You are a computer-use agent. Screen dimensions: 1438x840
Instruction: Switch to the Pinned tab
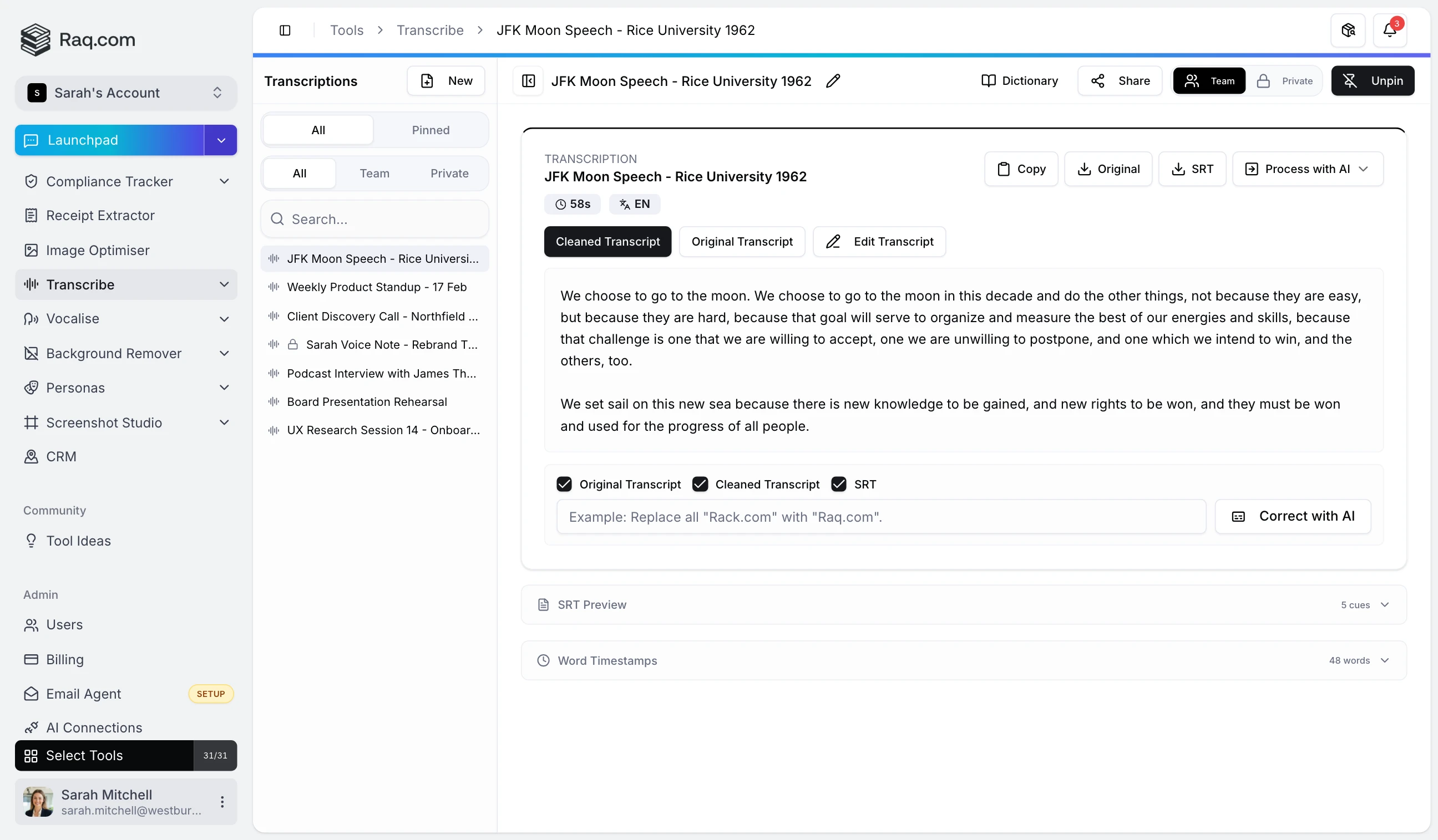tap(431, 130)
